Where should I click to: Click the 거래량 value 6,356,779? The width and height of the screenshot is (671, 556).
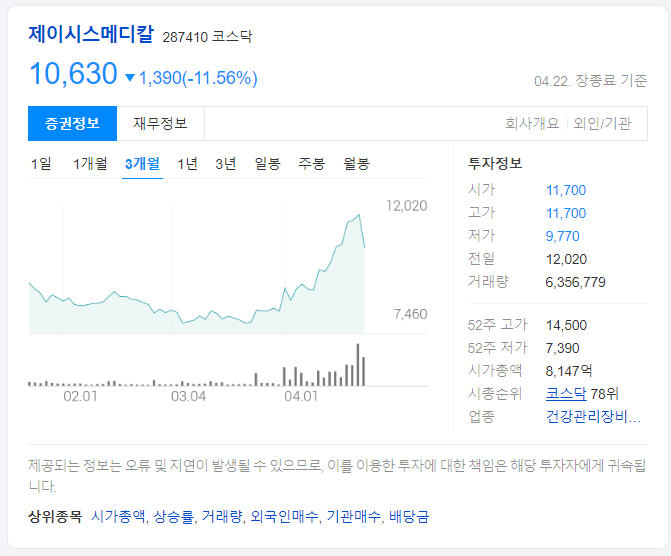(576, 282)
